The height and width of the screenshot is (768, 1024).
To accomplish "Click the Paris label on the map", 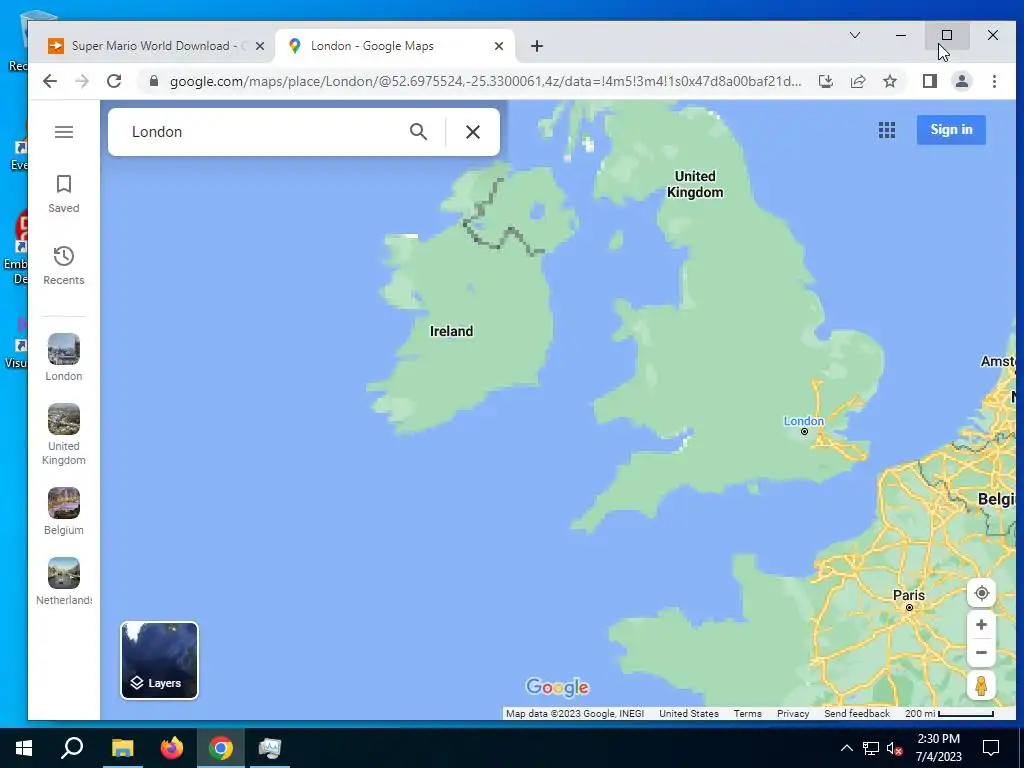I will 908,595.
